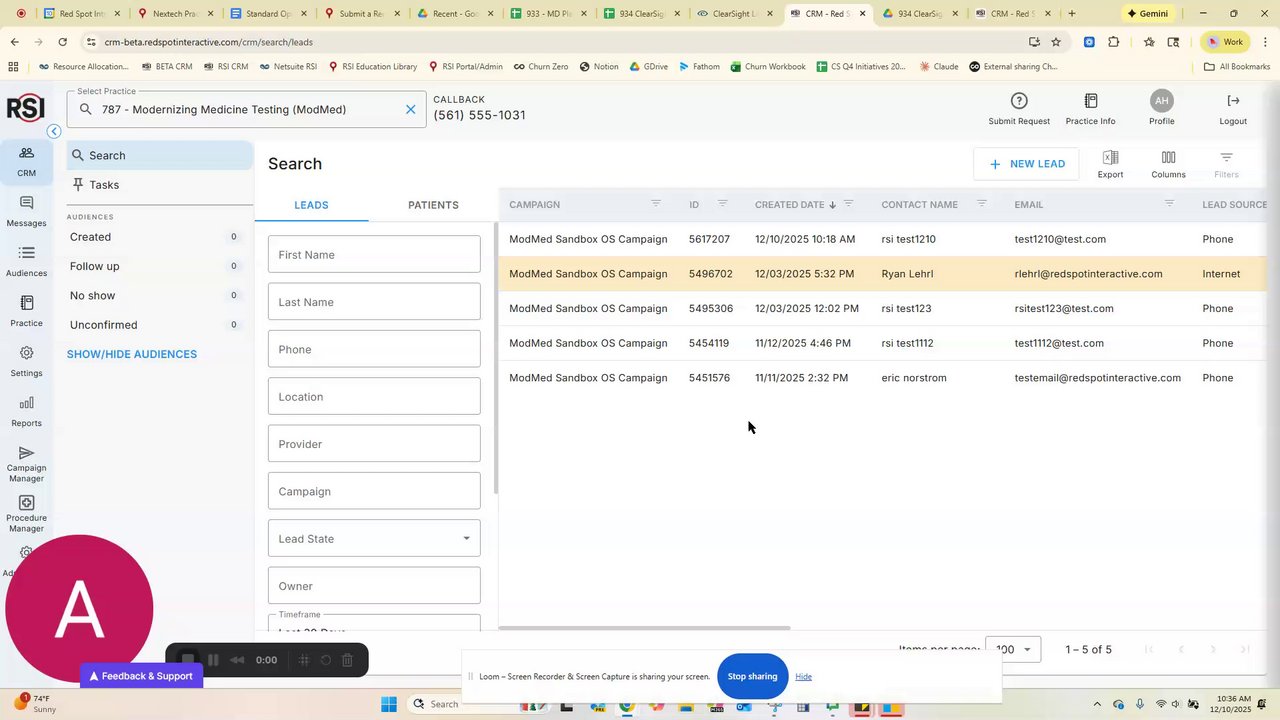Select the Ryan Lehrl contact name
The image size is (1280, 720).
pos(907,274)
